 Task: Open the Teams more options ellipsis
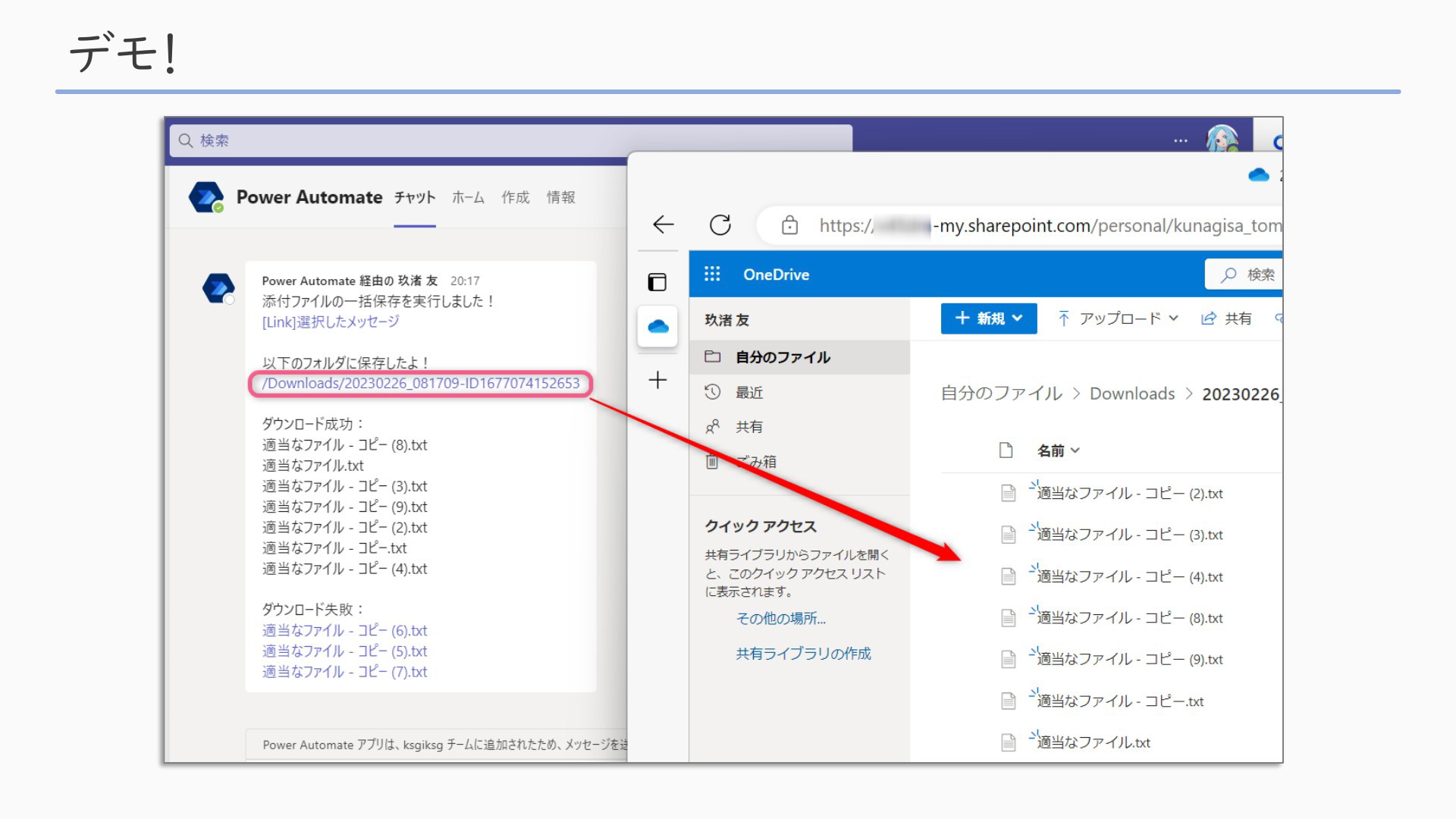click(x=1181, y=140)
